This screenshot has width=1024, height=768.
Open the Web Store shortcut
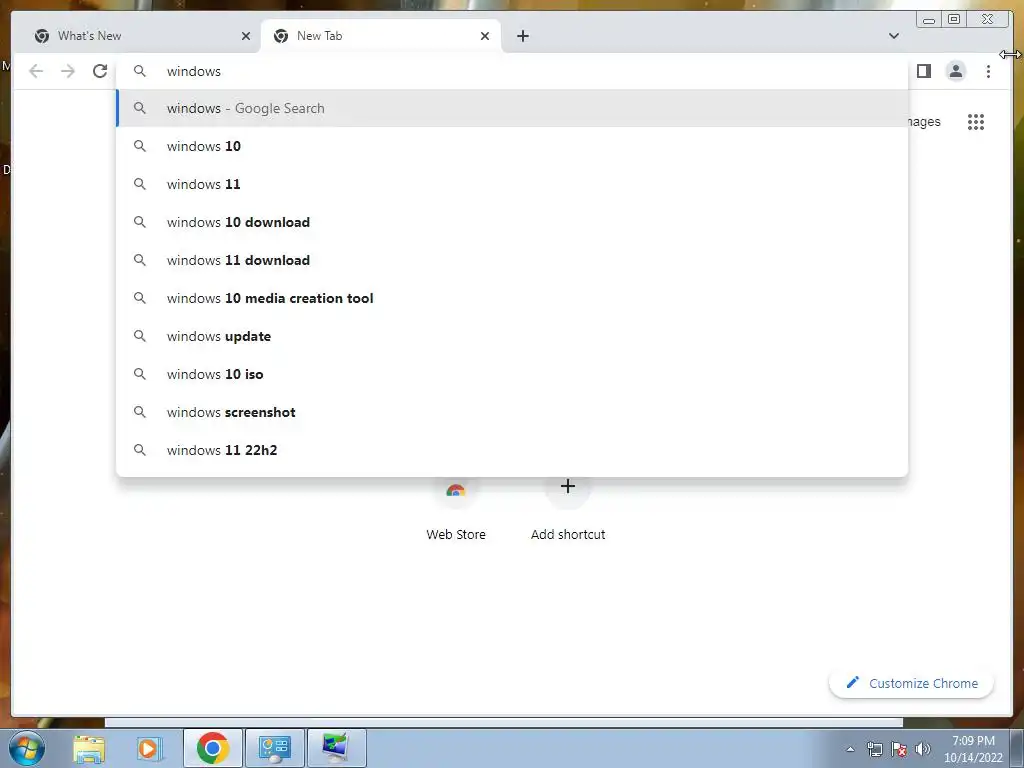coord(456,508)
